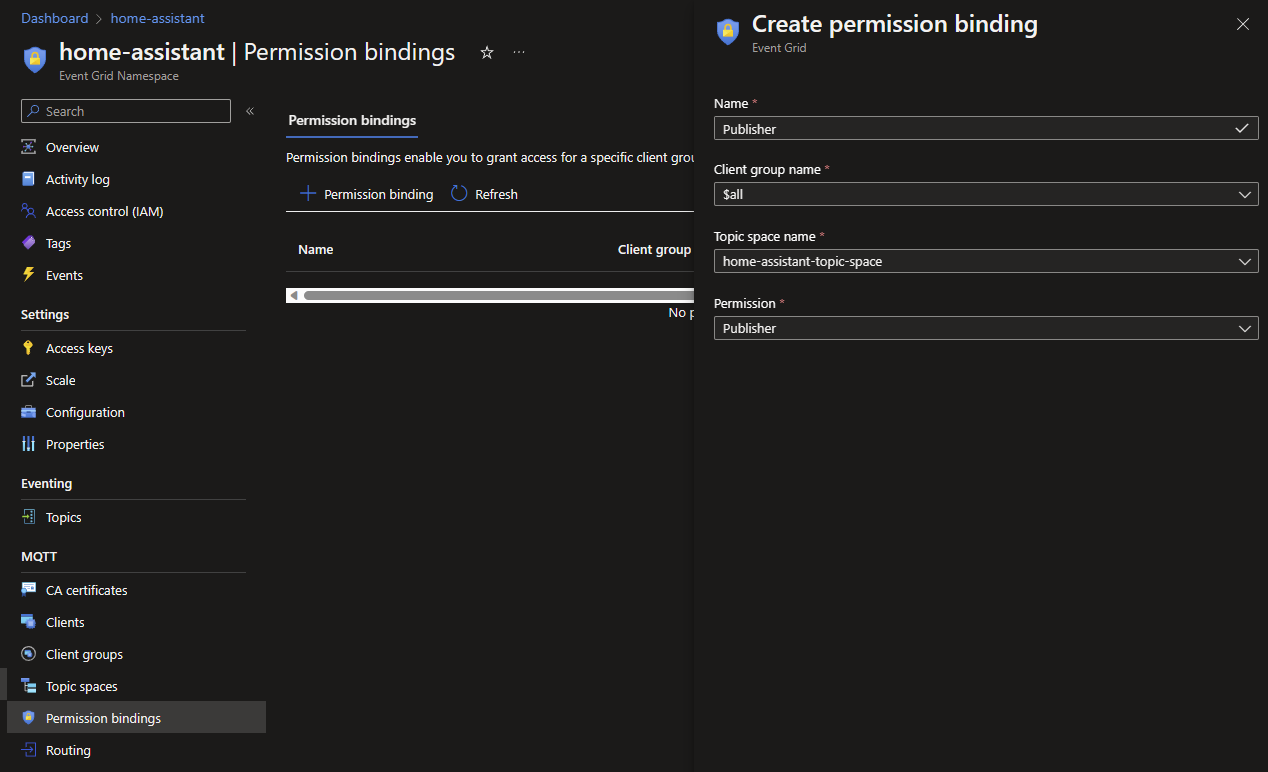Open the Client group name dropdown
The width and height of the screenshot is (1268, 772).
(x=986, y=194)
